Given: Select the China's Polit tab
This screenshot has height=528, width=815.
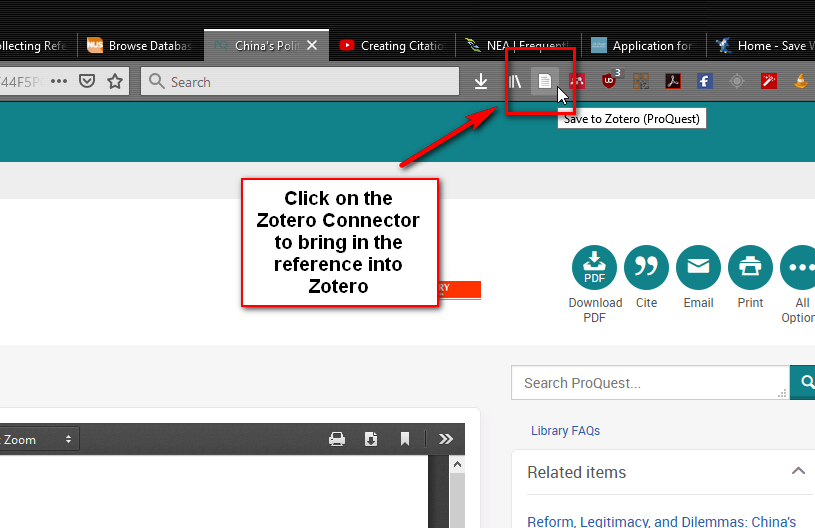Looking at the screenshot, I should [x=267, y=46].
